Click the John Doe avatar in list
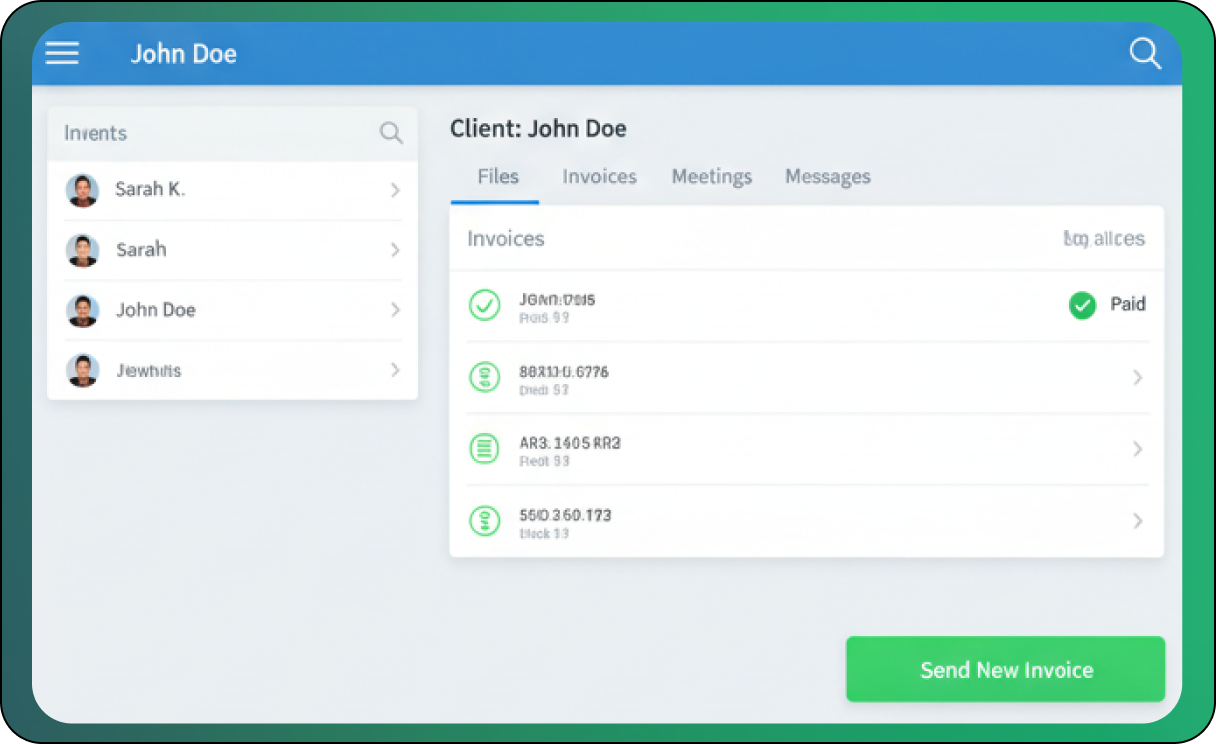Image resolution: width=1216 pixels, height=744 pixels. coord(82,310)
